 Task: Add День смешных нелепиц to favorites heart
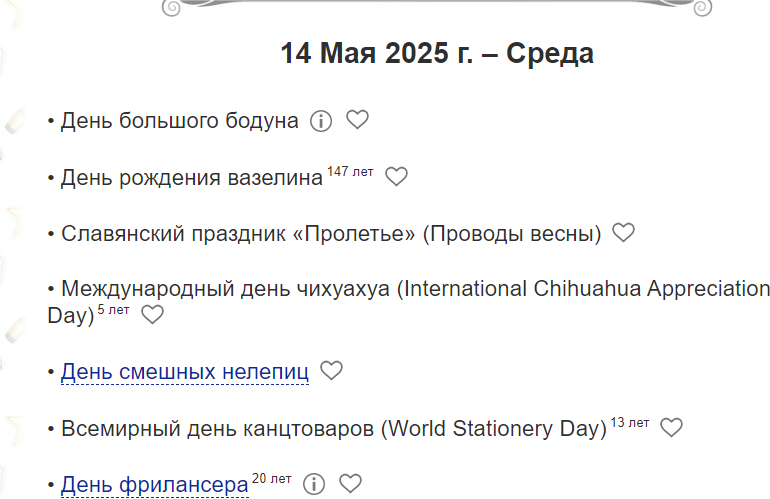(x=331, y=370)
